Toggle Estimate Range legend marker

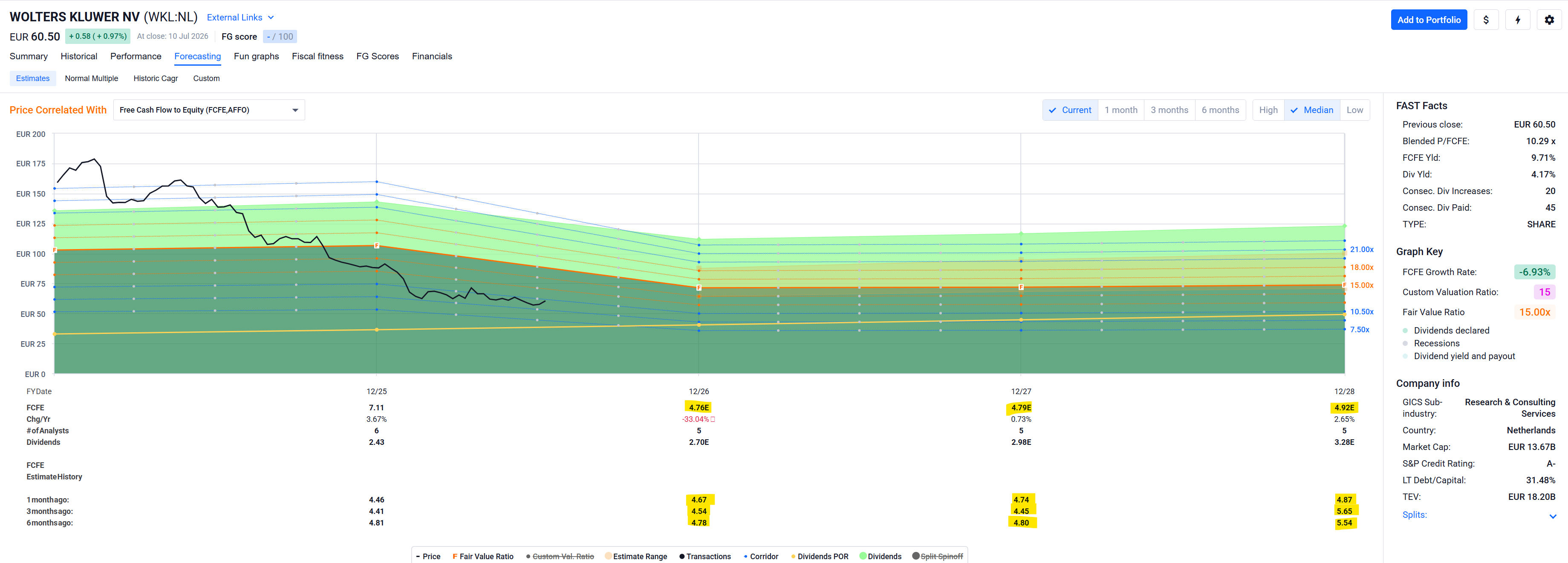tap(608, 556)
